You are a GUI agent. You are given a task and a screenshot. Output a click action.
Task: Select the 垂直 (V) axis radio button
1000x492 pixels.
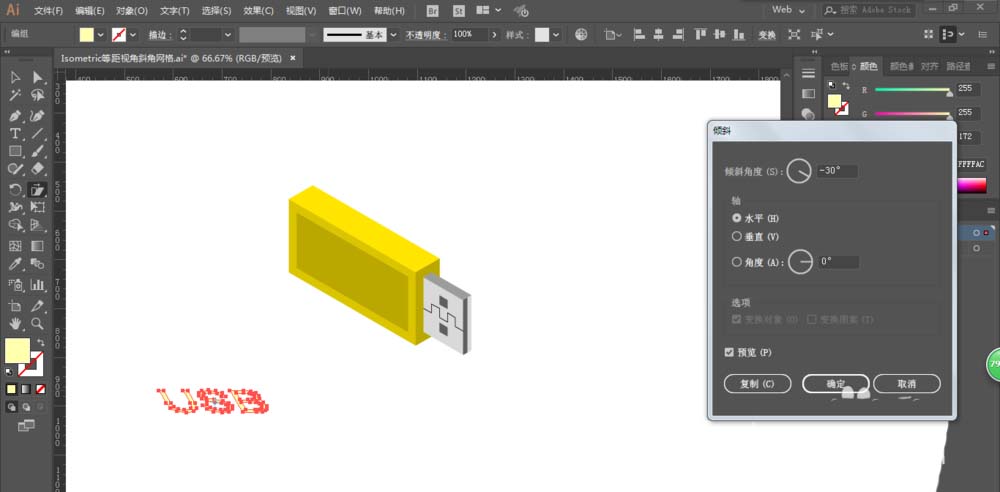click(x=737, y=237)
